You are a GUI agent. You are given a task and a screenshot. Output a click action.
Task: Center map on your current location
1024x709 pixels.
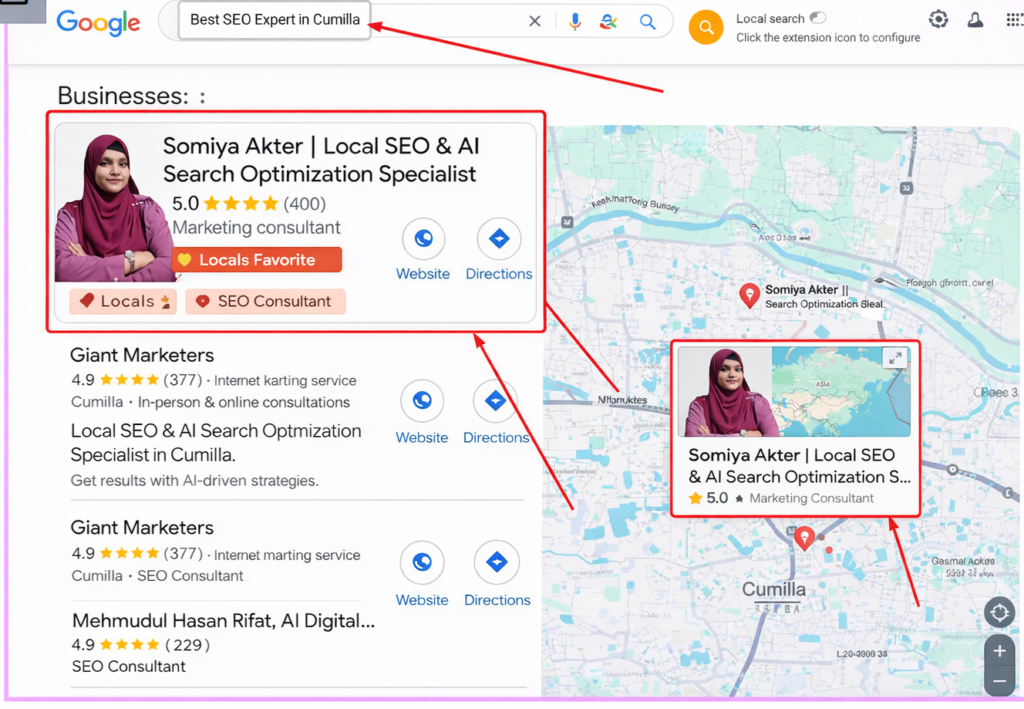(x=999, y=612)
